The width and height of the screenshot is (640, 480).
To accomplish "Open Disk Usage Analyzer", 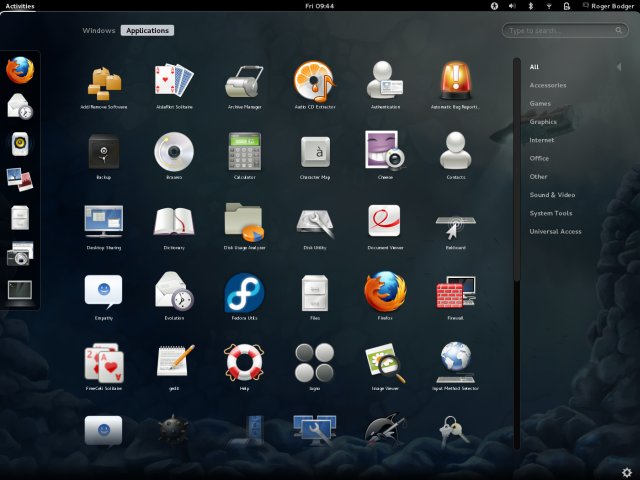I will click(x=244, y=226).
